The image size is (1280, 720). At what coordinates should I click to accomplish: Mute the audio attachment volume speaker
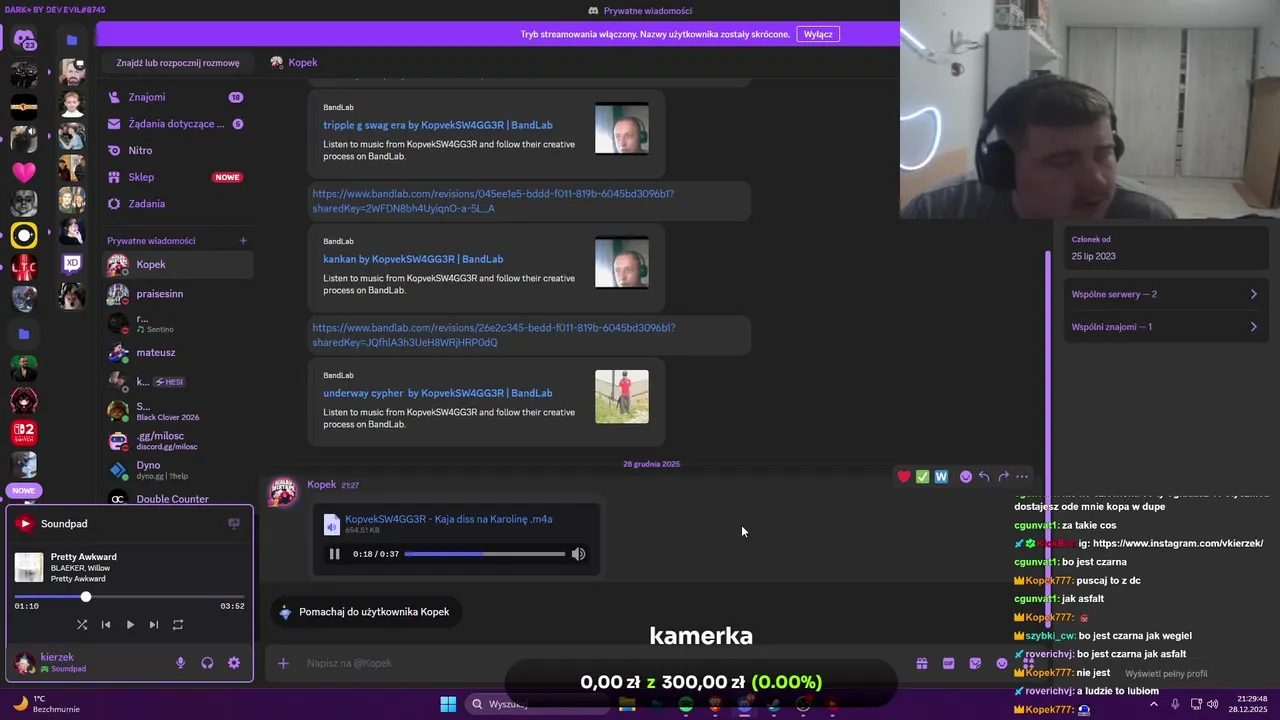(x=578, y=554)
